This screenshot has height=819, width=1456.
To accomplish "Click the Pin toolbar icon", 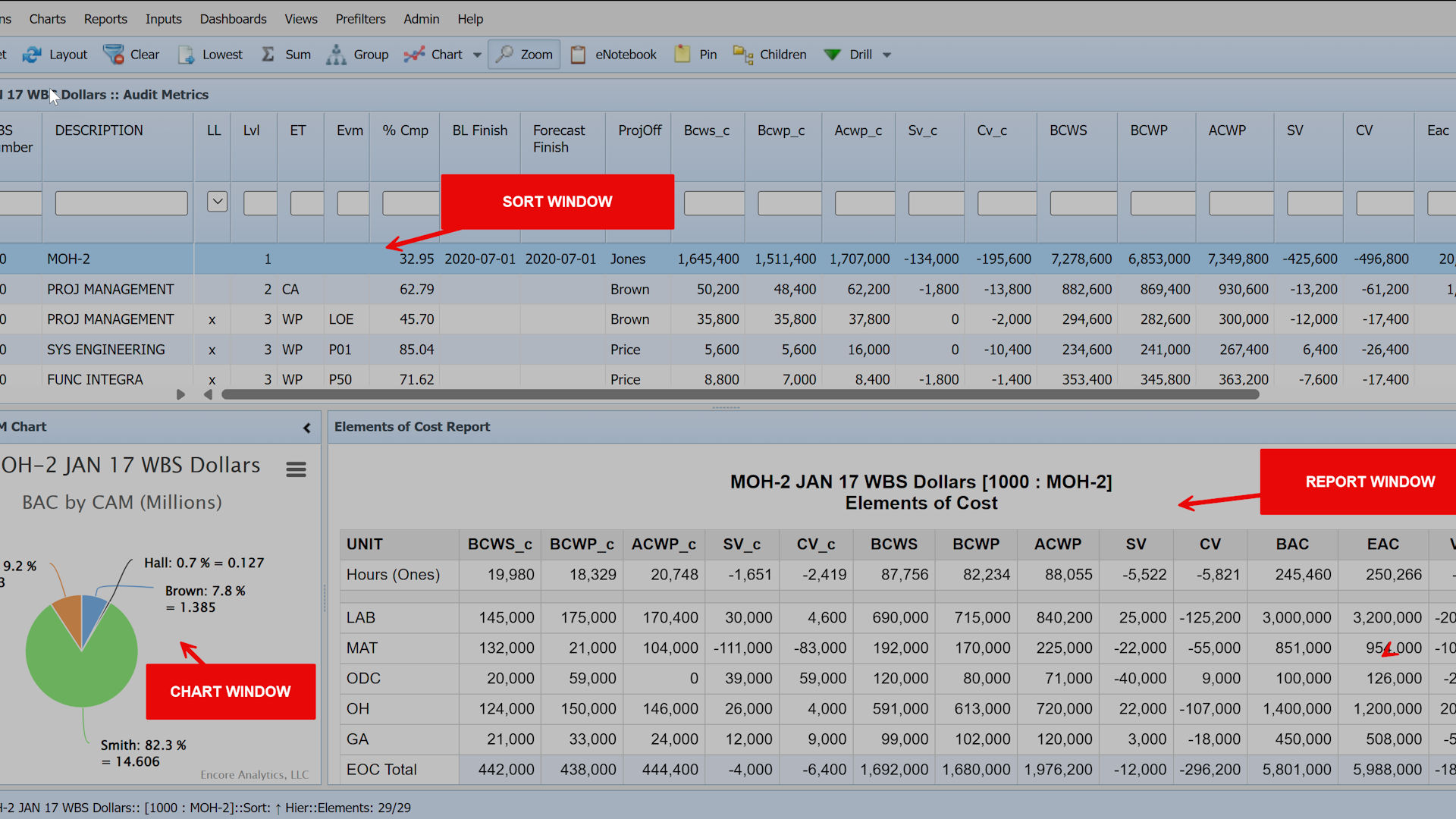I will [682, 54].
